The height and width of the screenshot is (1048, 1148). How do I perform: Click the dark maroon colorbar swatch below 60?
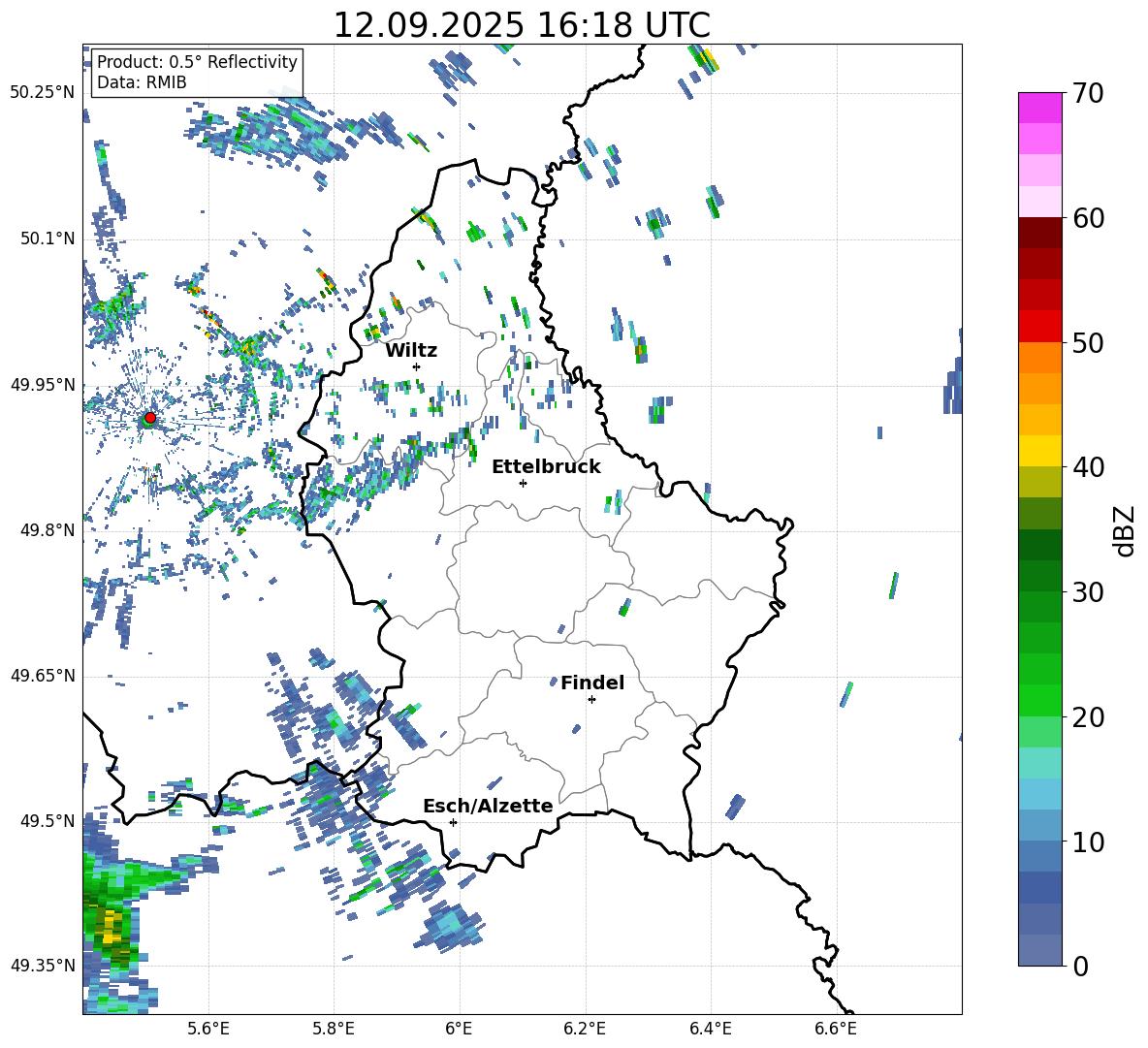[x=1039, y=233]
